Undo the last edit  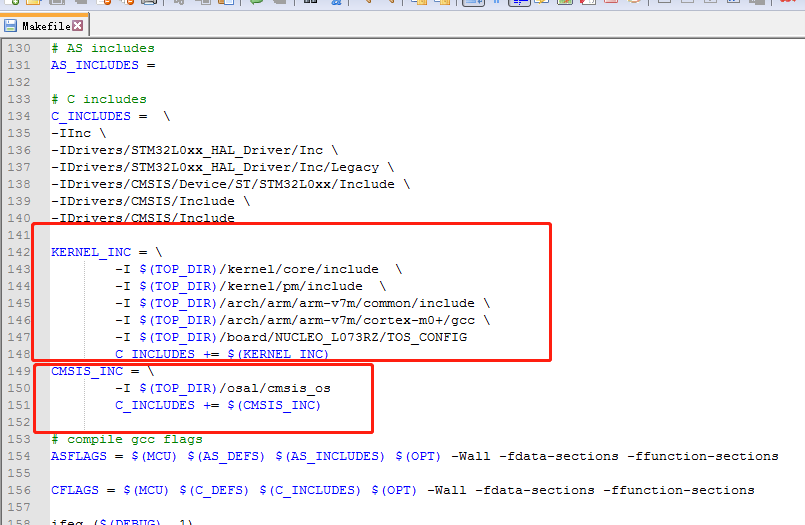pos(254,2)
